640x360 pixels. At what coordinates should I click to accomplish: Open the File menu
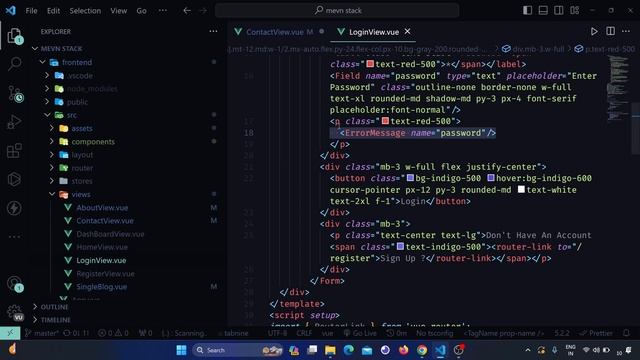tap(31, 11)
